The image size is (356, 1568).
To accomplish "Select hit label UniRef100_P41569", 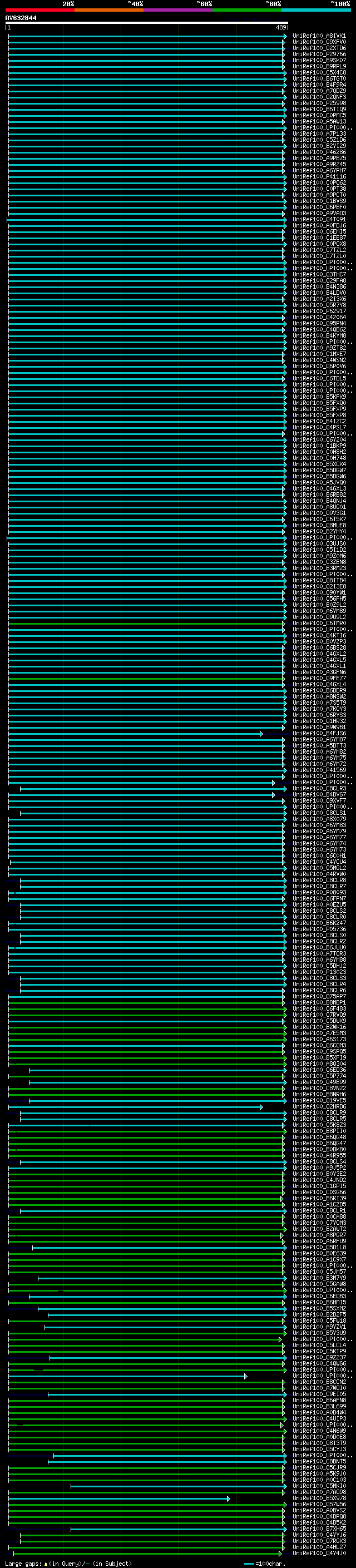I will point(319,770).
